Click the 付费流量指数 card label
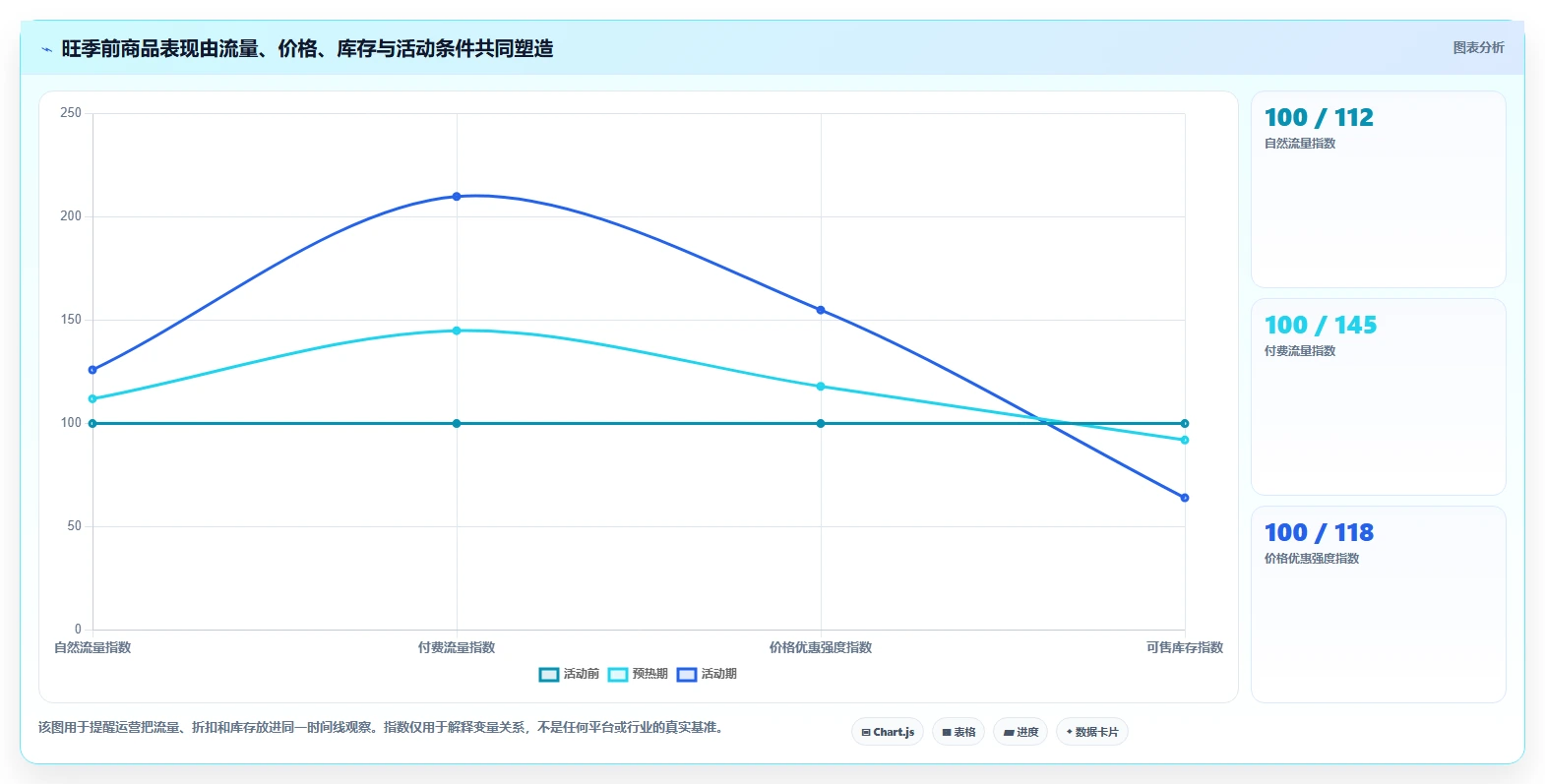Screen dimensions: 1545x784 (1300, 351)
